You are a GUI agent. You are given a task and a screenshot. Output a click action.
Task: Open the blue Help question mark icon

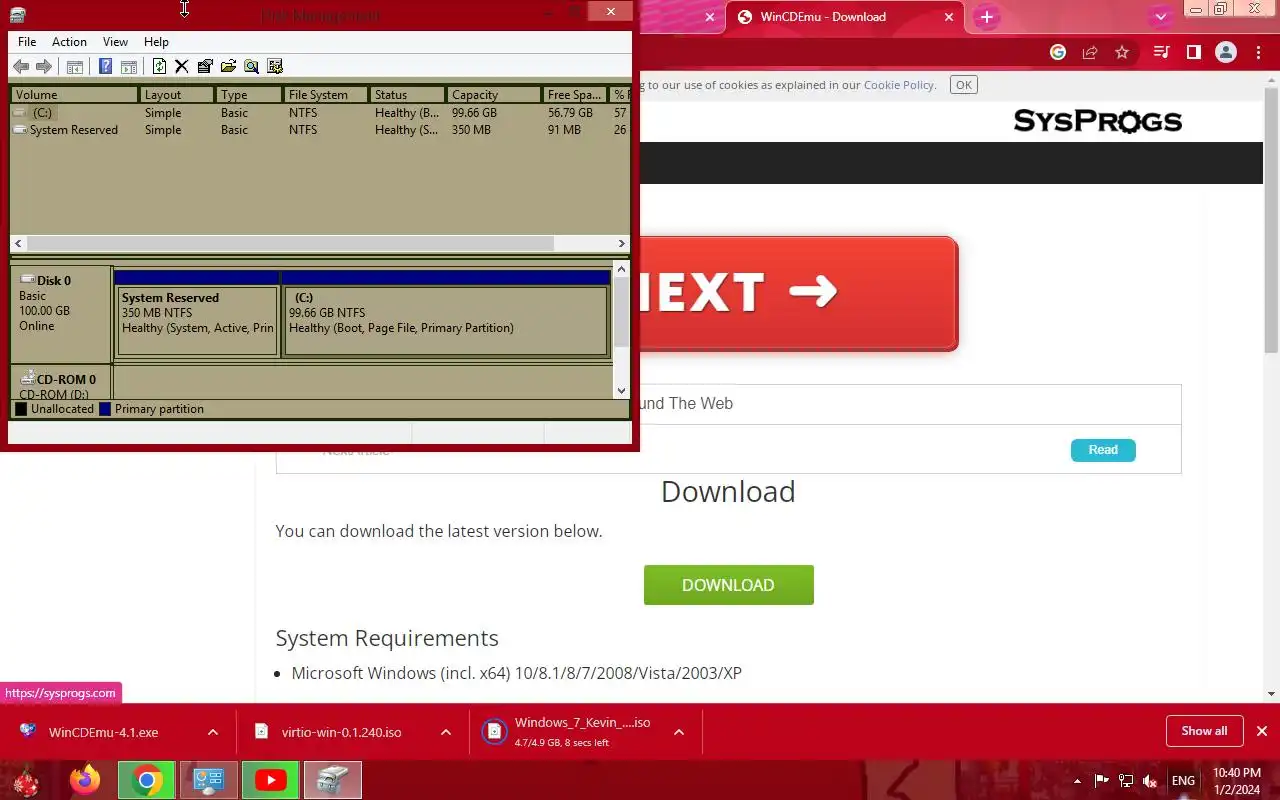105,66
